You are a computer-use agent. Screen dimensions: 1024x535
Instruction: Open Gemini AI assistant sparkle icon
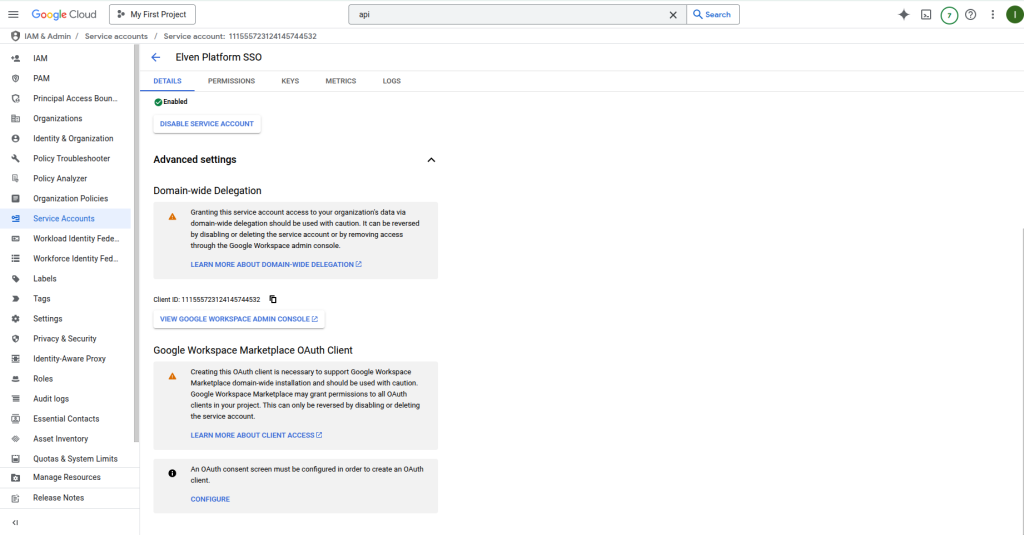[904, 14]
